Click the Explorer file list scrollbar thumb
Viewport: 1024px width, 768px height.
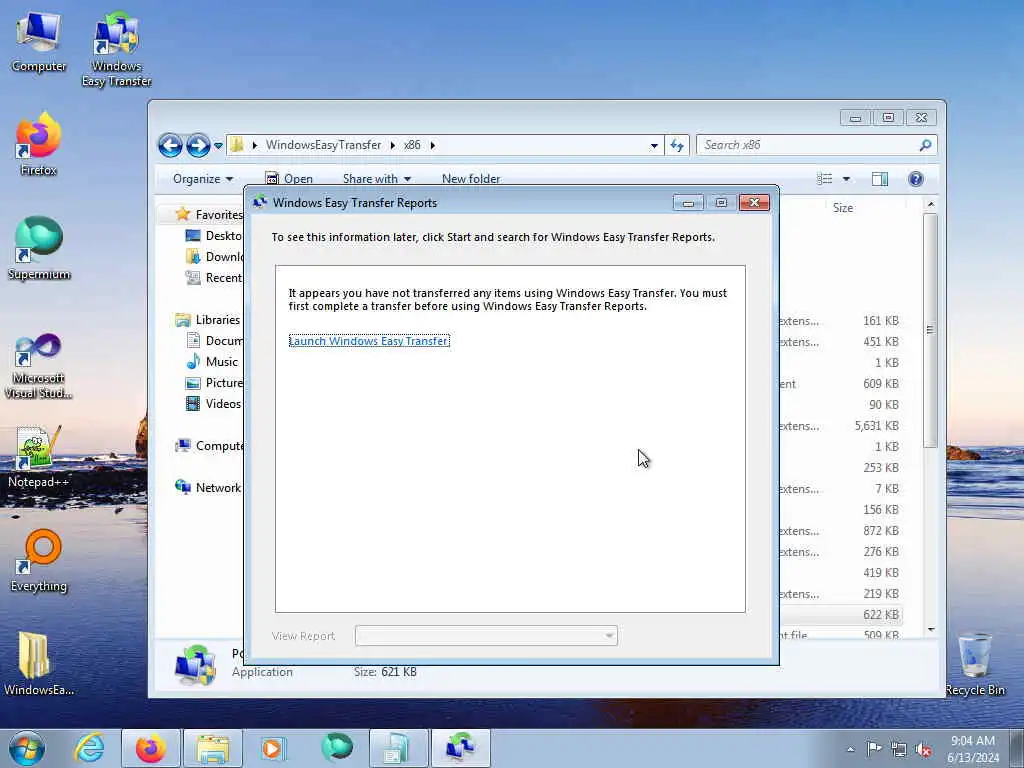(x=930, y=330)
